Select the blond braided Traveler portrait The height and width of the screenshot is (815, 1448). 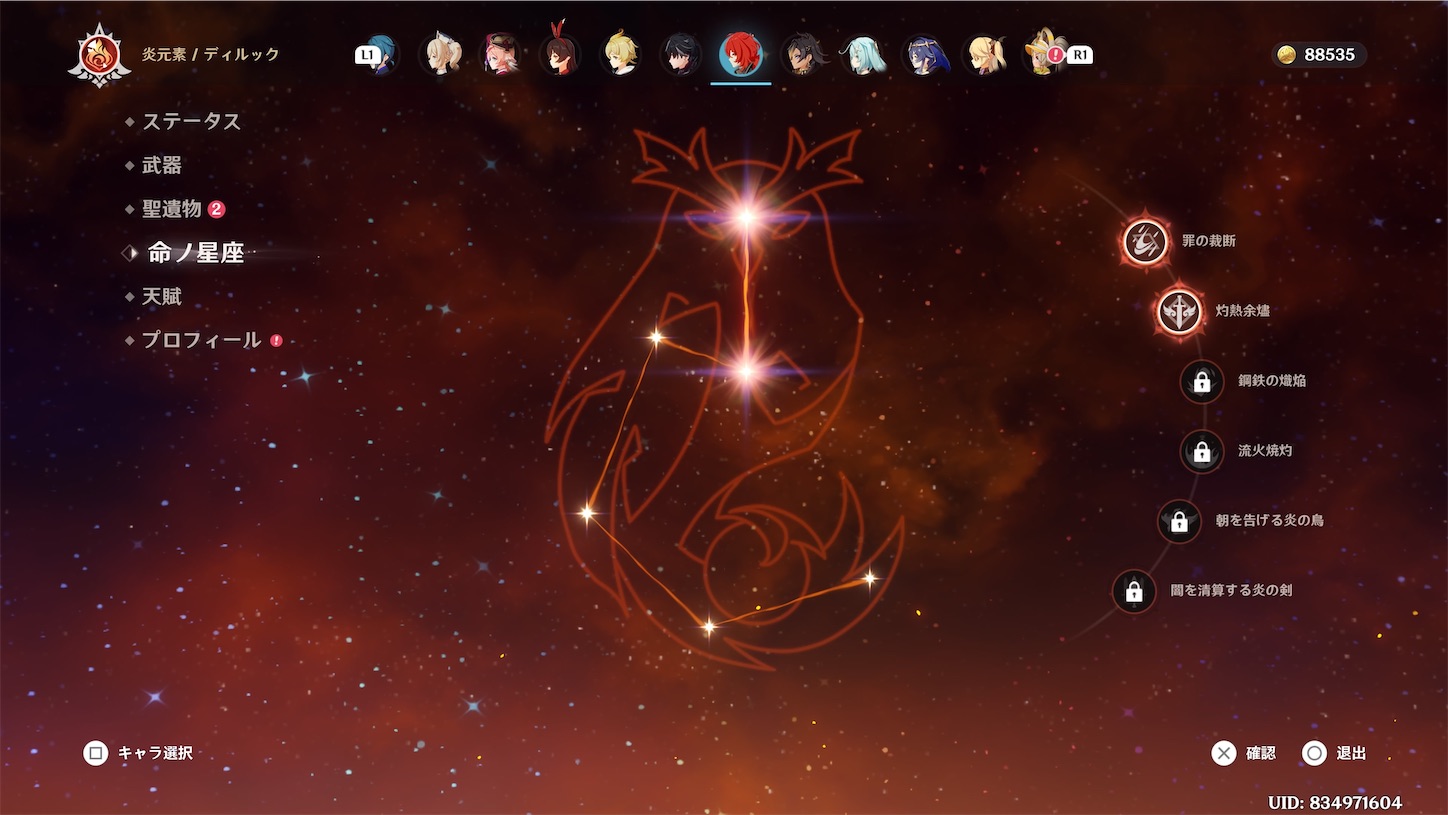[x=620, y=55]
